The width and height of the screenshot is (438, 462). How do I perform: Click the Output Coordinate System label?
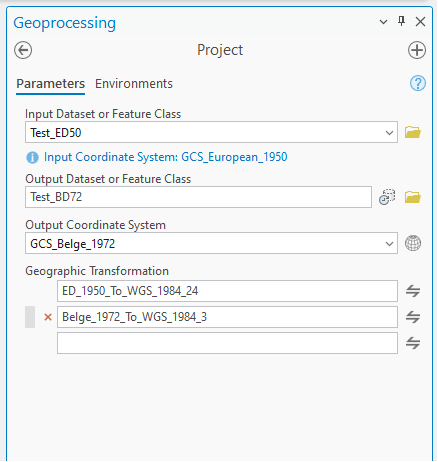[95, 225]
